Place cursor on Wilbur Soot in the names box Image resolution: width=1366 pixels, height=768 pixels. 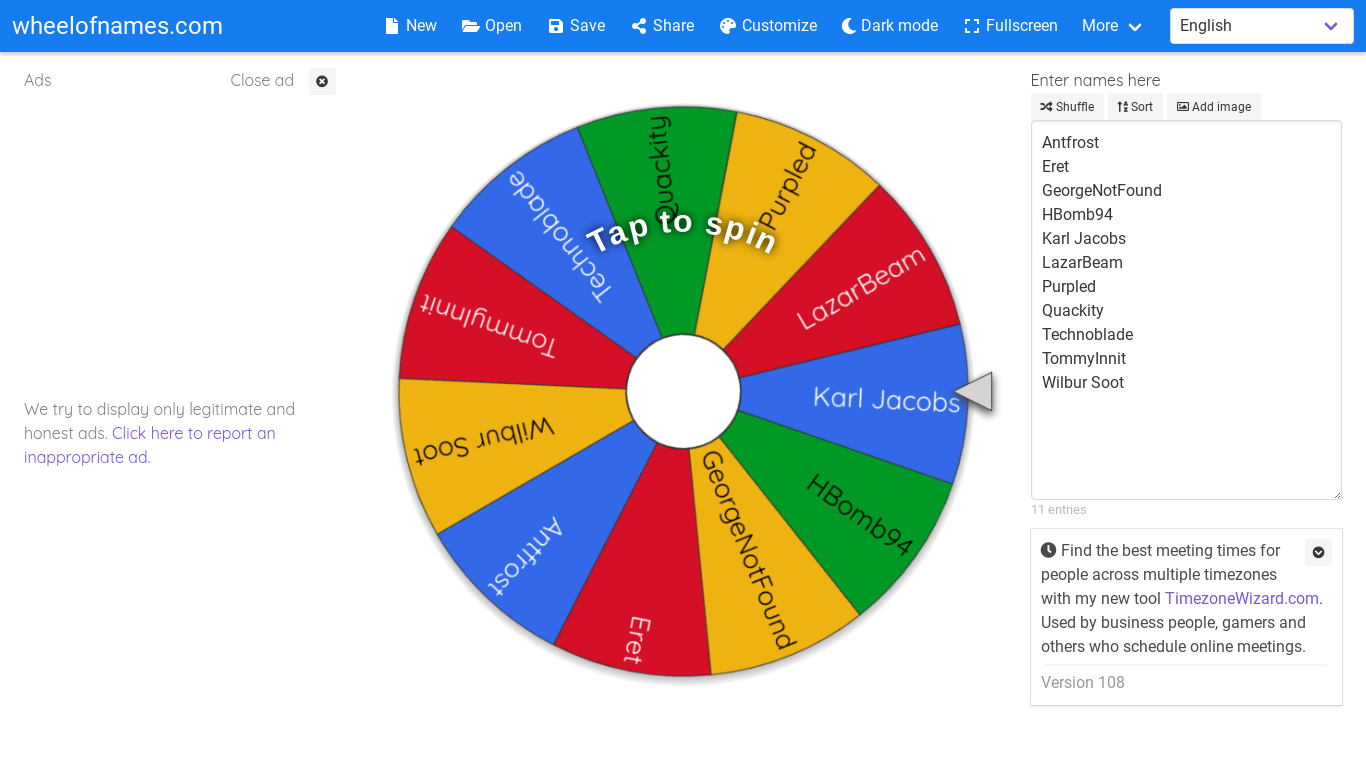point(1083,383)
